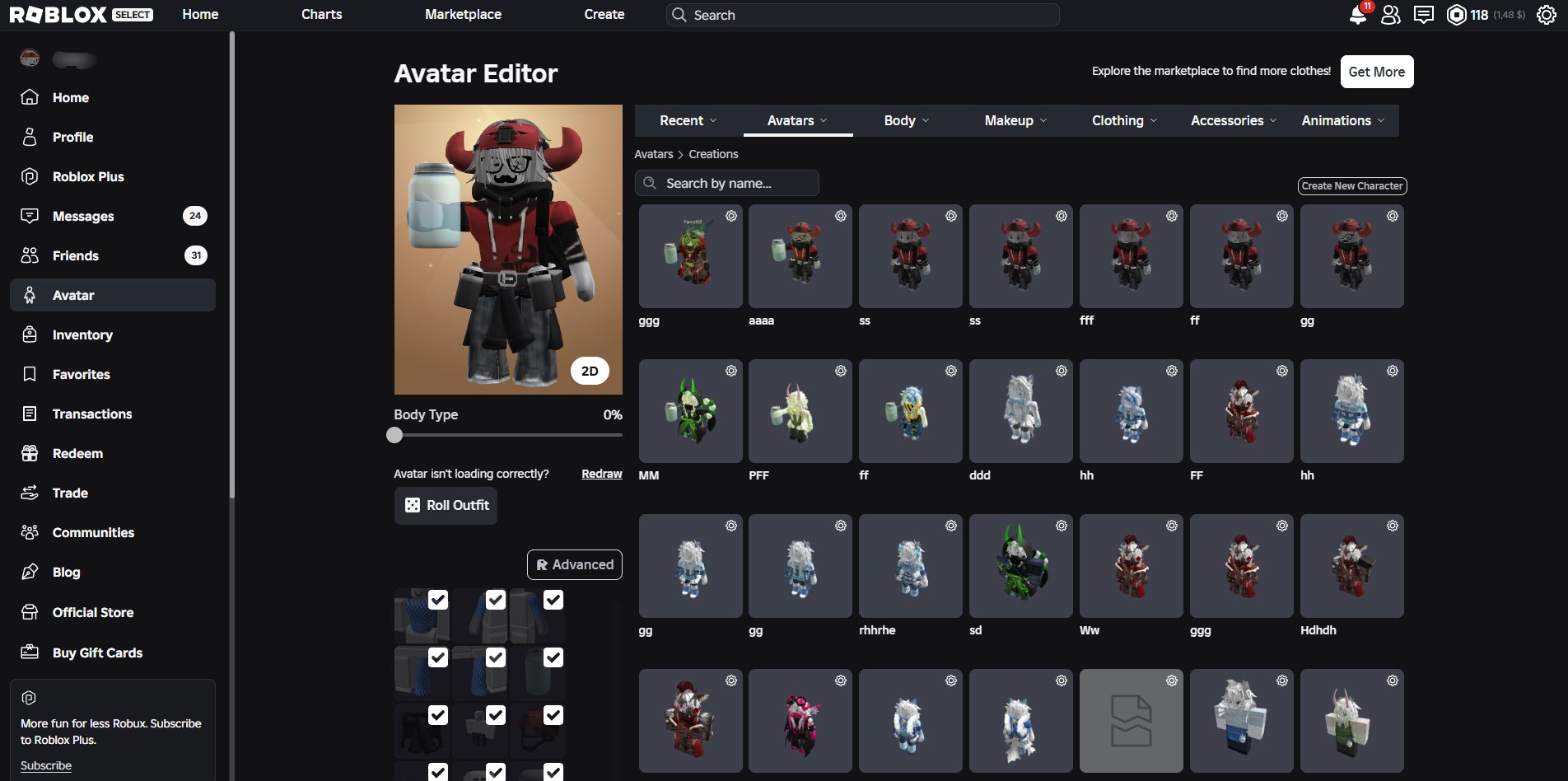
Task: Open the chat messages icon in top bar
Action: click(1424, 15)
